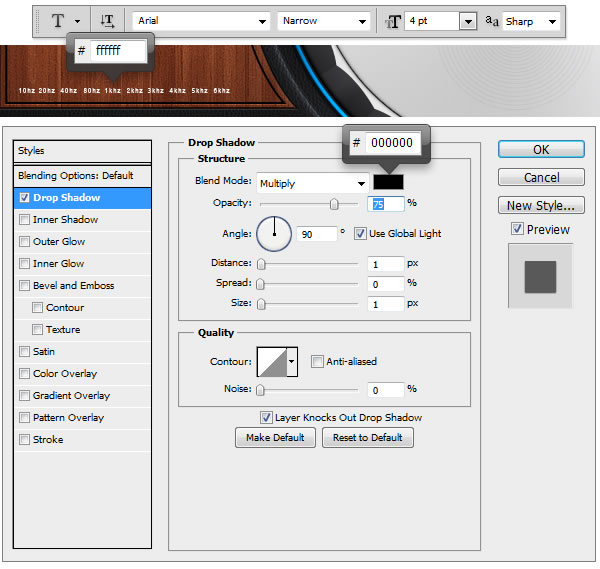
Task: Toggle Layer Knocks Out Drop Shadow
Action: tap(266, 417)
